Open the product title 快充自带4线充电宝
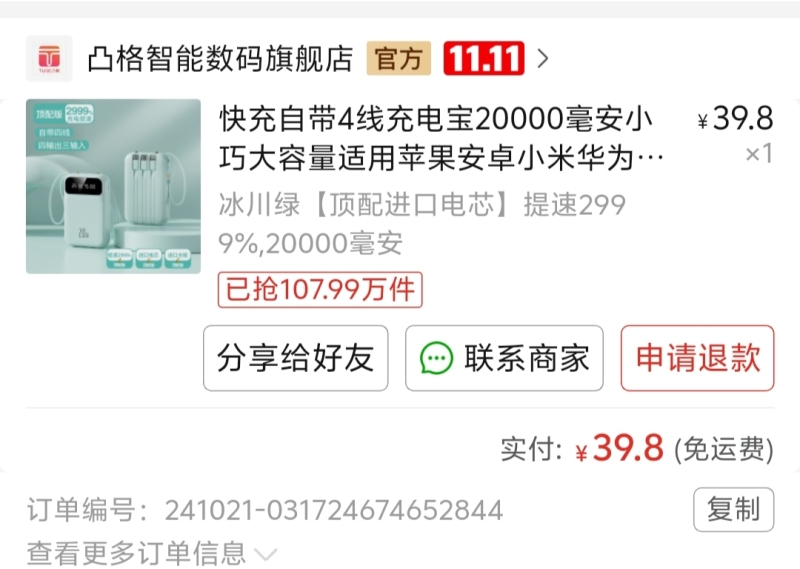The width and height of the screenshot is (800, 569). (x=441, y=138)
